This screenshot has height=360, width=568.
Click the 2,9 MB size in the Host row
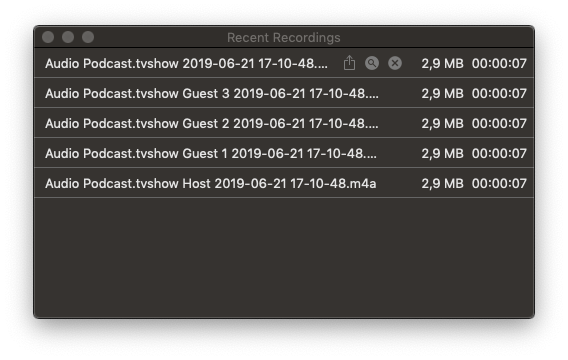[x=442, y=184]
